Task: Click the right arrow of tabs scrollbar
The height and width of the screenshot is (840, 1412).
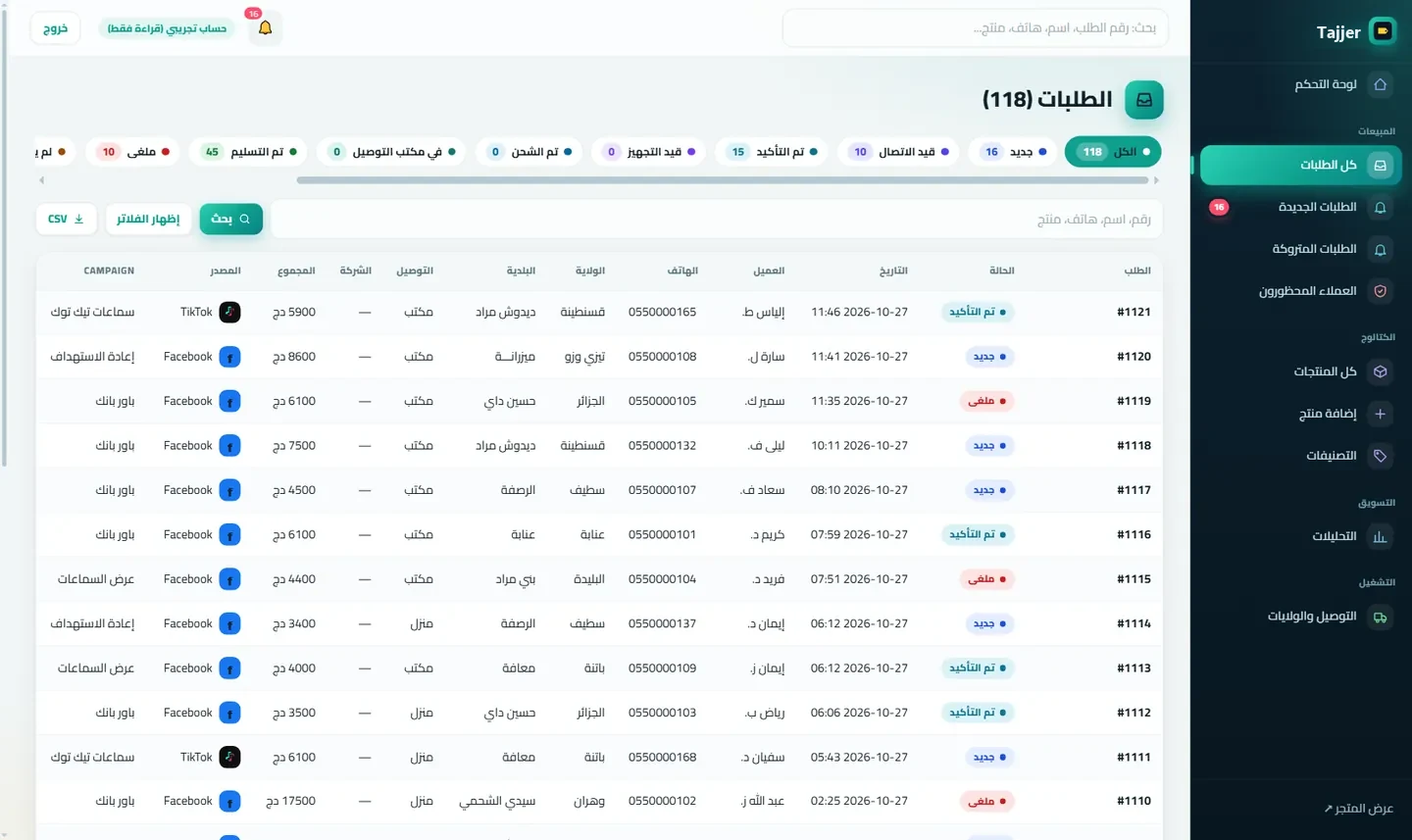Action: [1156, 180]
